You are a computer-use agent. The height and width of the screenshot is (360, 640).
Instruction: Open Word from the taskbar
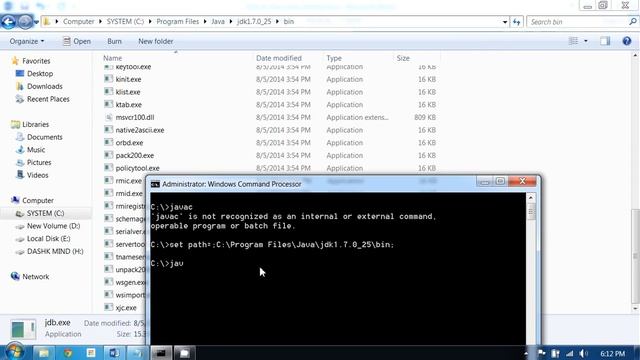pyautogui.click(x=114, y=353)
